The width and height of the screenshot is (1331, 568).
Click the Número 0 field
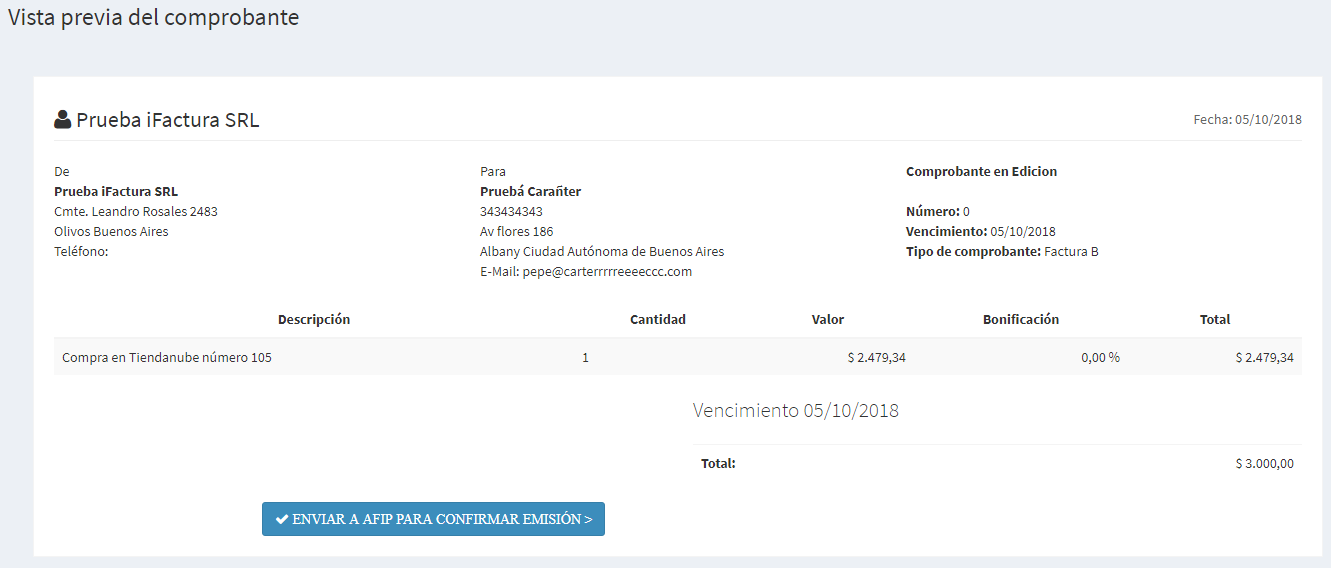pos(938,212)
